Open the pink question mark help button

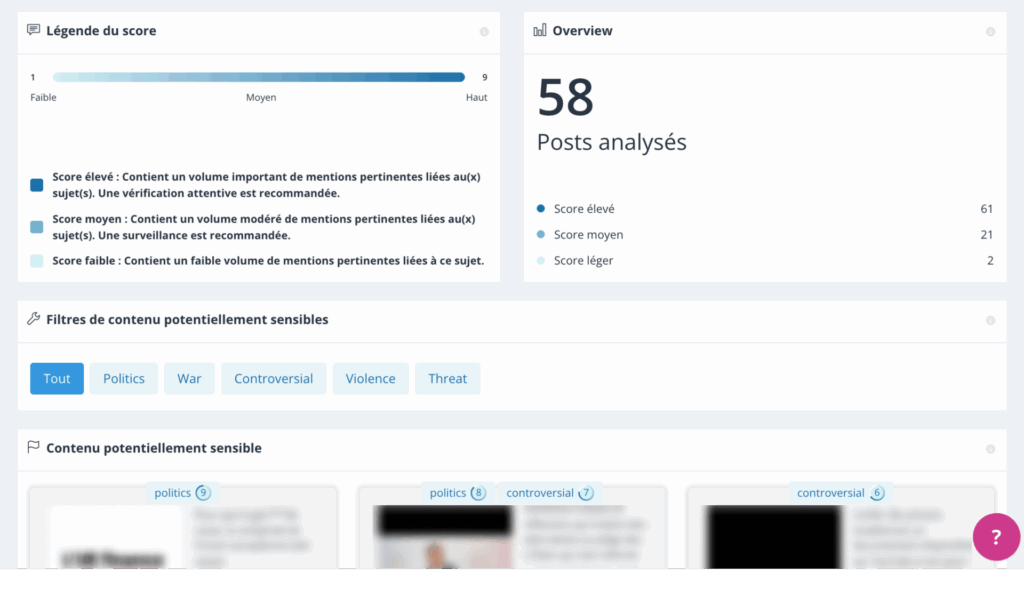(995, 538)
